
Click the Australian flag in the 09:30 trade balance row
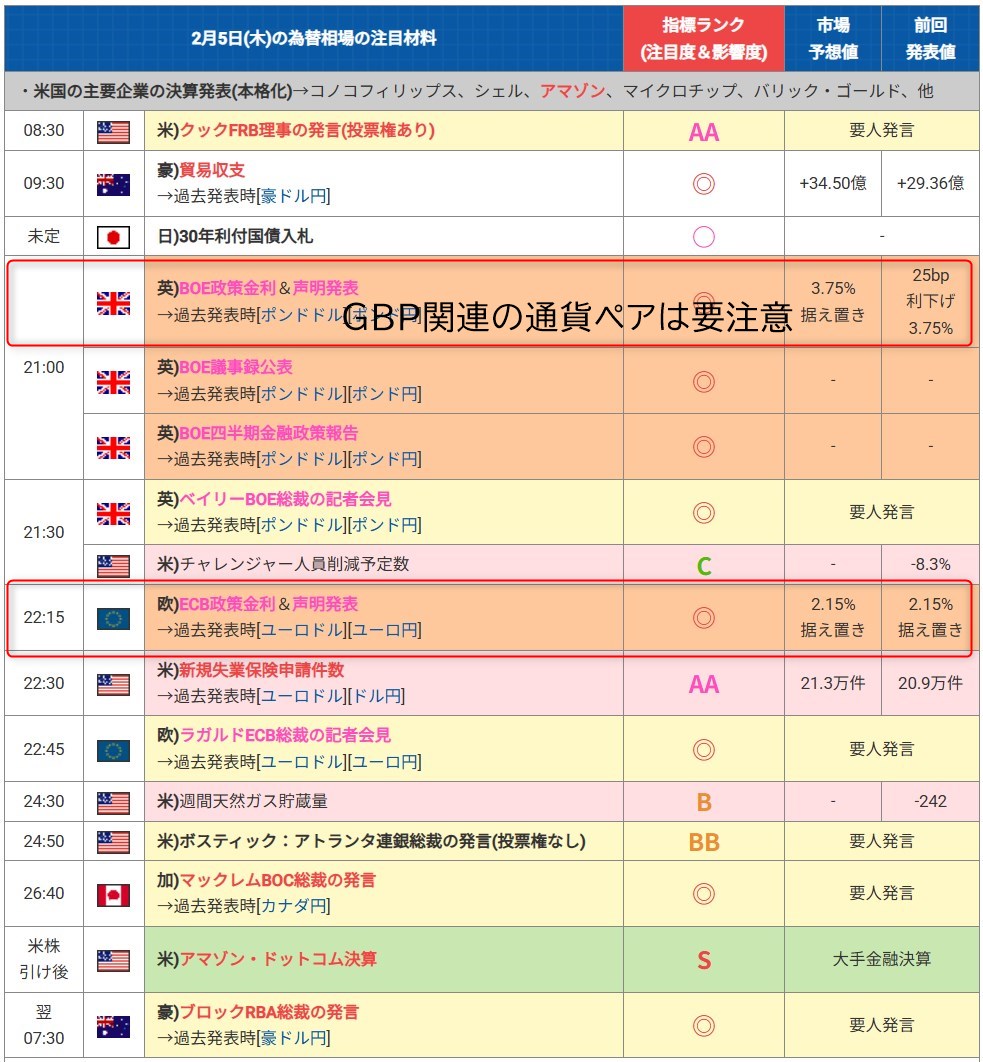[113, 183]
